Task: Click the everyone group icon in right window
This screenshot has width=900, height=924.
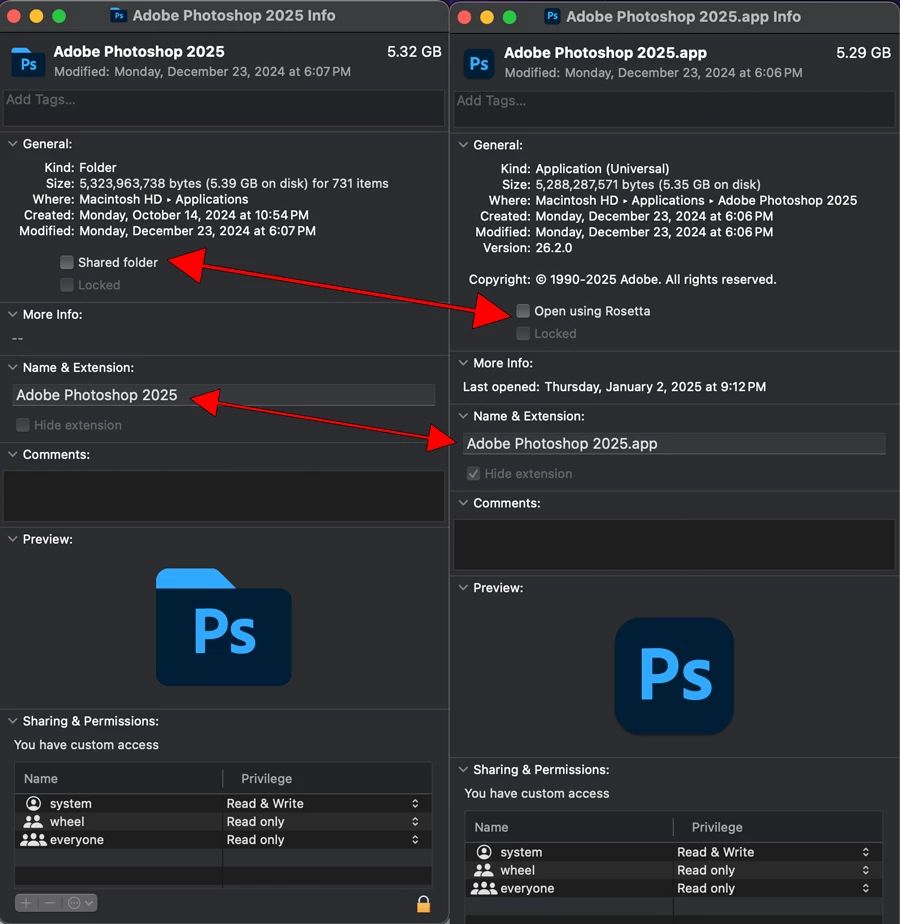Action: [x=483, y=889]
